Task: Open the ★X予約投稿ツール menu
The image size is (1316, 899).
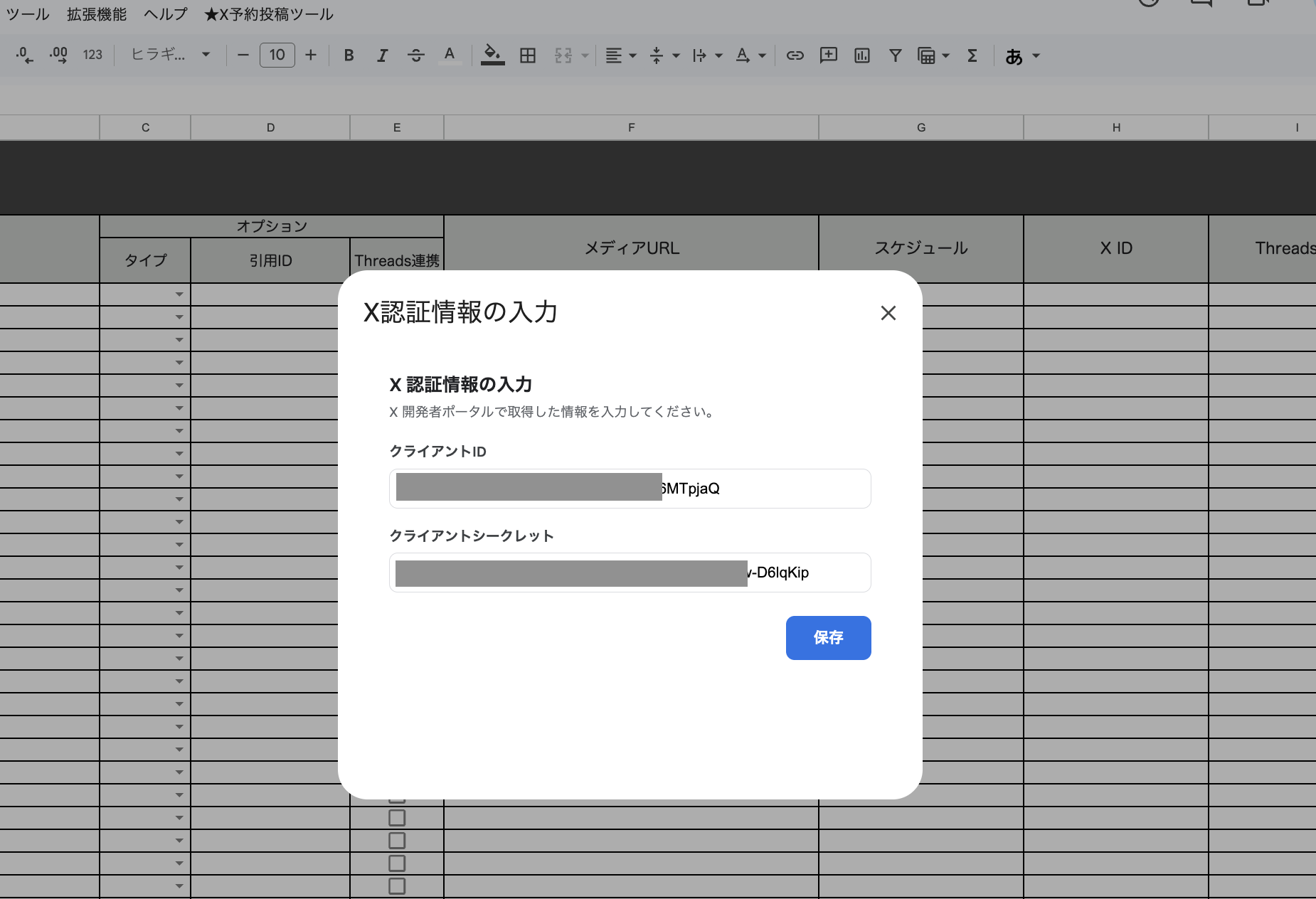Action: coord(269,14)
